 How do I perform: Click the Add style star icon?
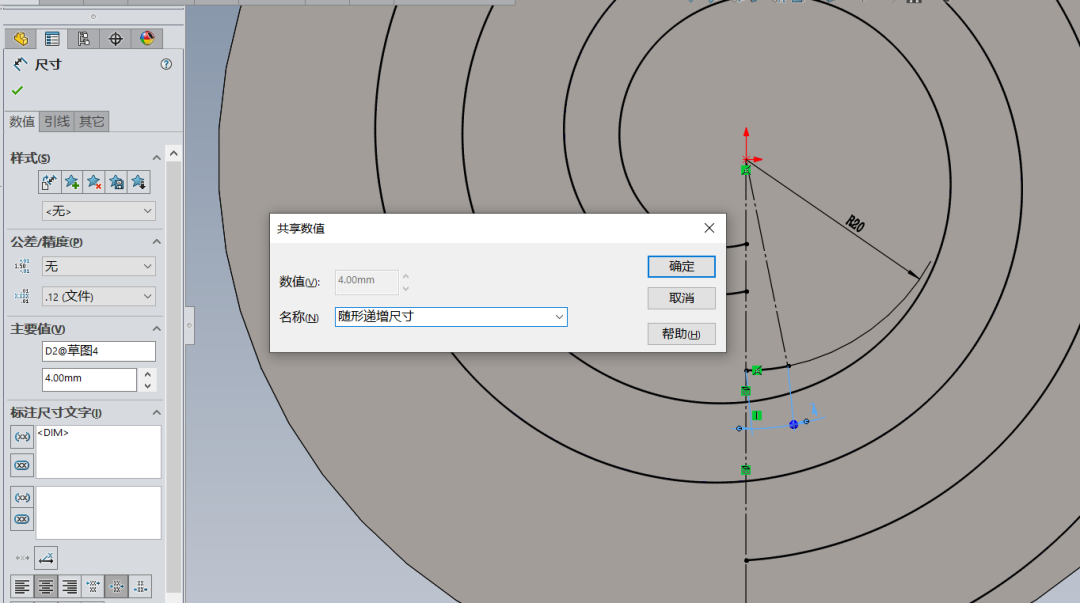pyautogui.click(x=72, y=182)
